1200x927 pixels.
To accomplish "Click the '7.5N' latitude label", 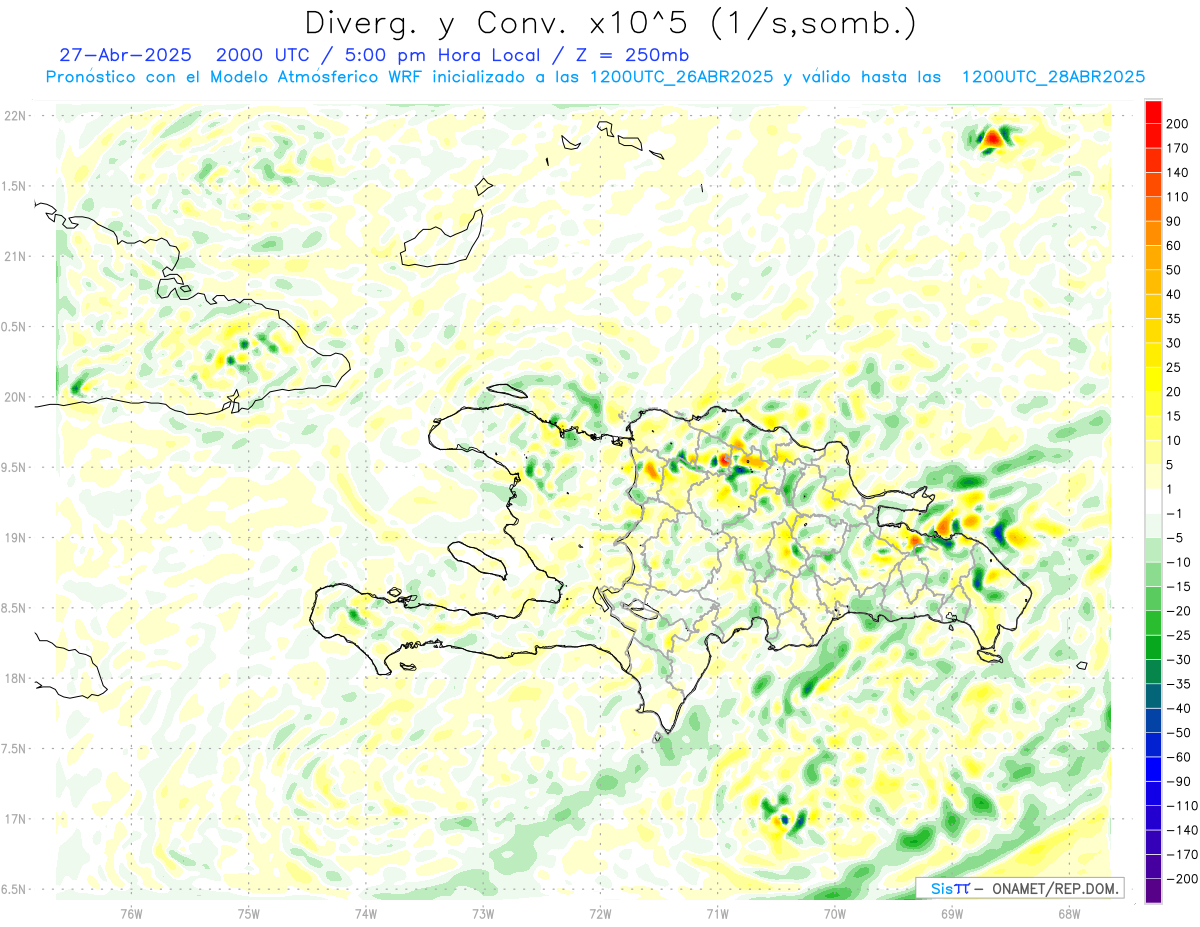I will click(x=13, y=749).
